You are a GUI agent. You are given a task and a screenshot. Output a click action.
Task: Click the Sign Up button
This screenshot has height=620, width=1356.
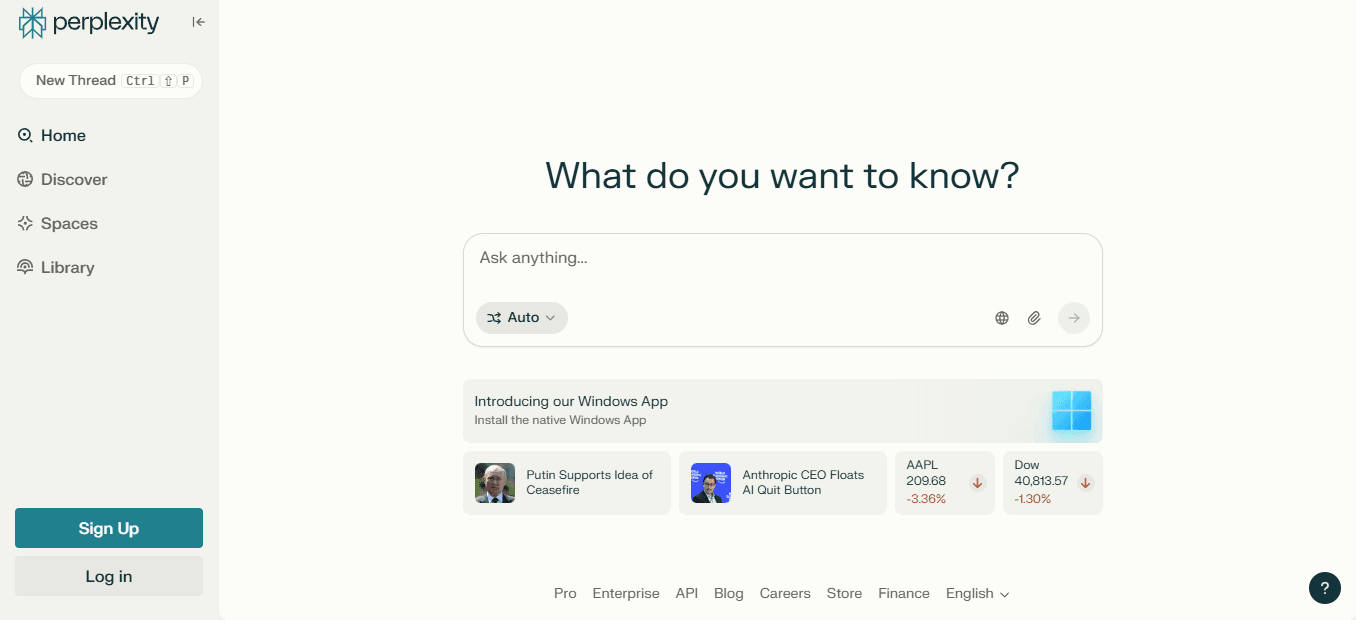tap(109, 528)
